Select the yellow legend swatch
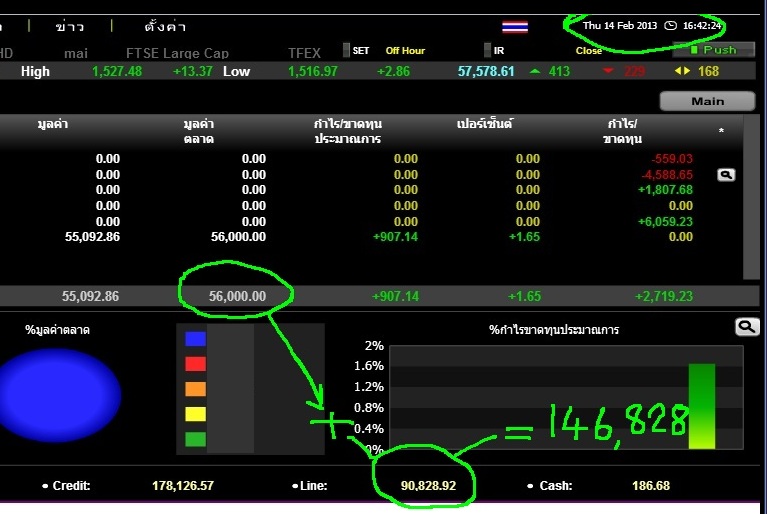This screenshot has height=514, width=767. [195, 414]
